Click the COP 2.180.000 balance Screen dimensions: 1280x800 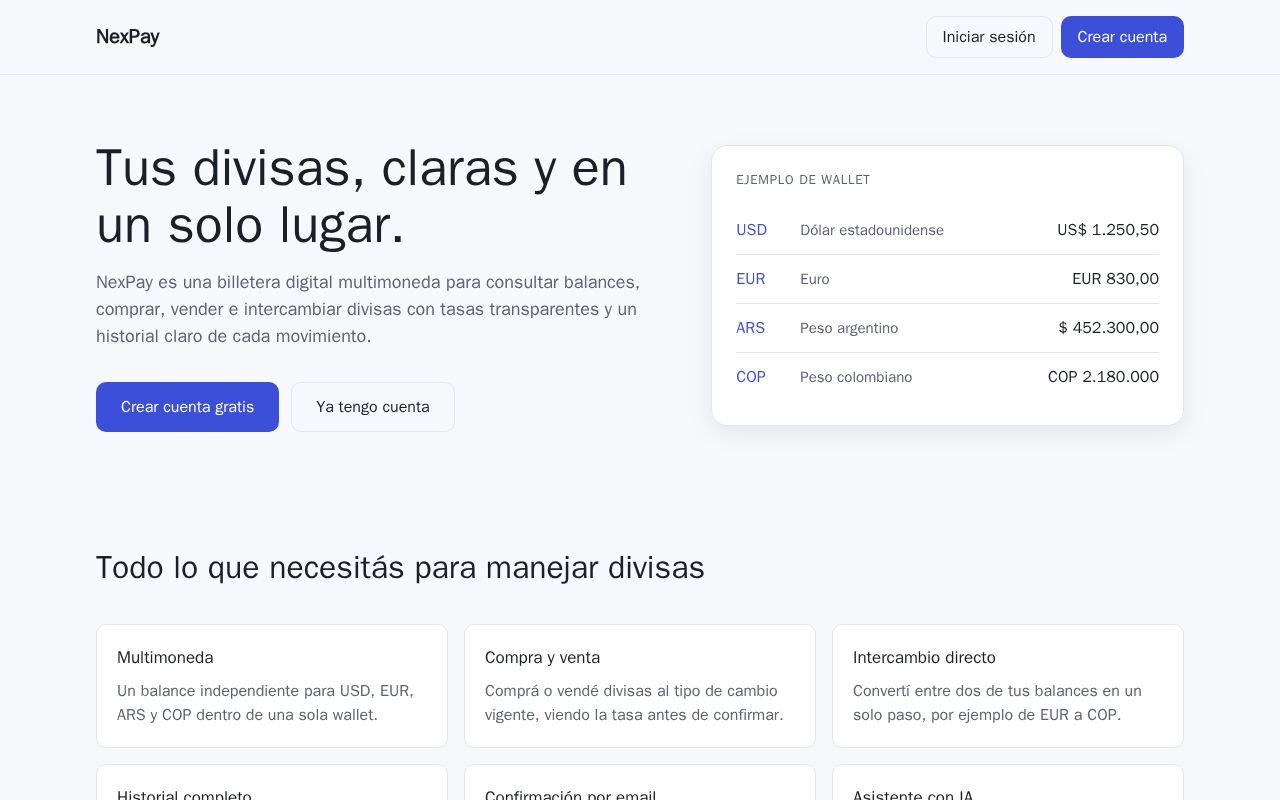[x=1103, y=377]
